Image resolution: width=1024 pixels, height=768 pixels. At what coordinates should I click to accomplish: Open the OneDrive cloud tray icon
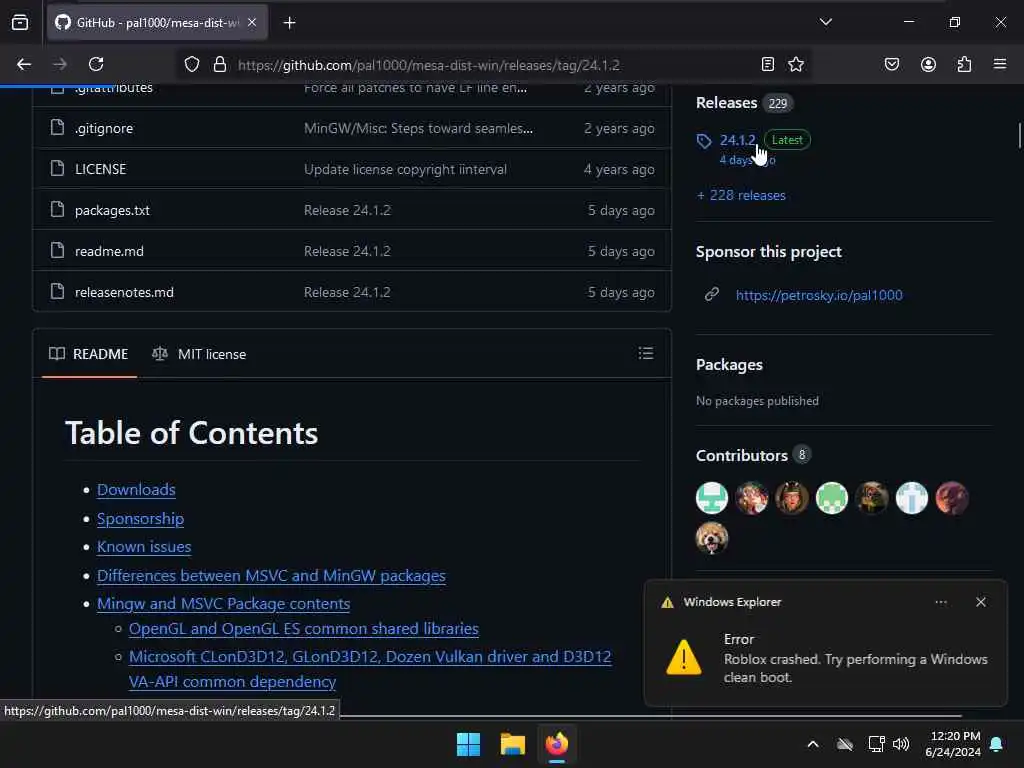845,744
